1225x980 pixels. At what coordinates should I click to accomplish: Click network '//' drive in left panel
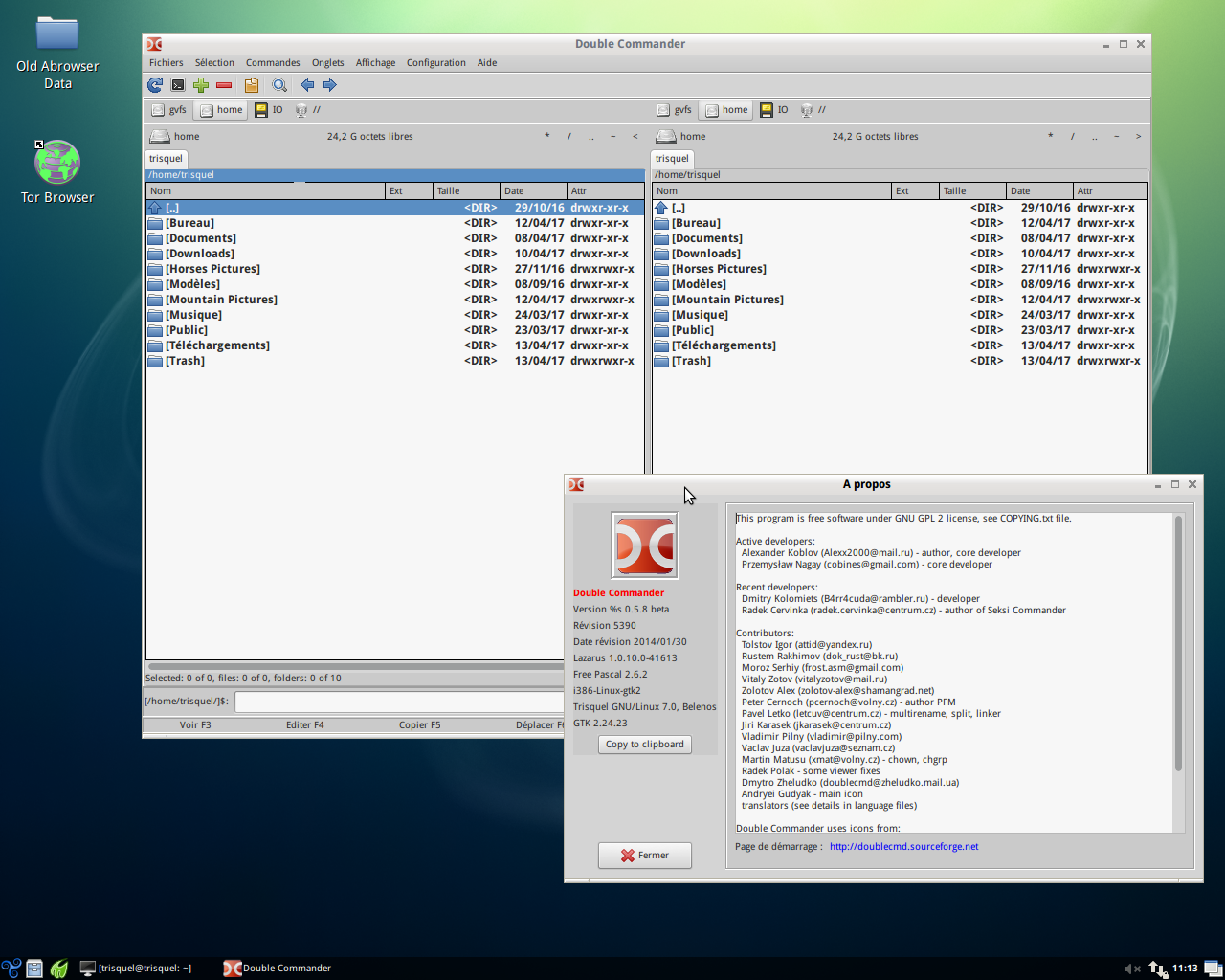pos(307,110)
